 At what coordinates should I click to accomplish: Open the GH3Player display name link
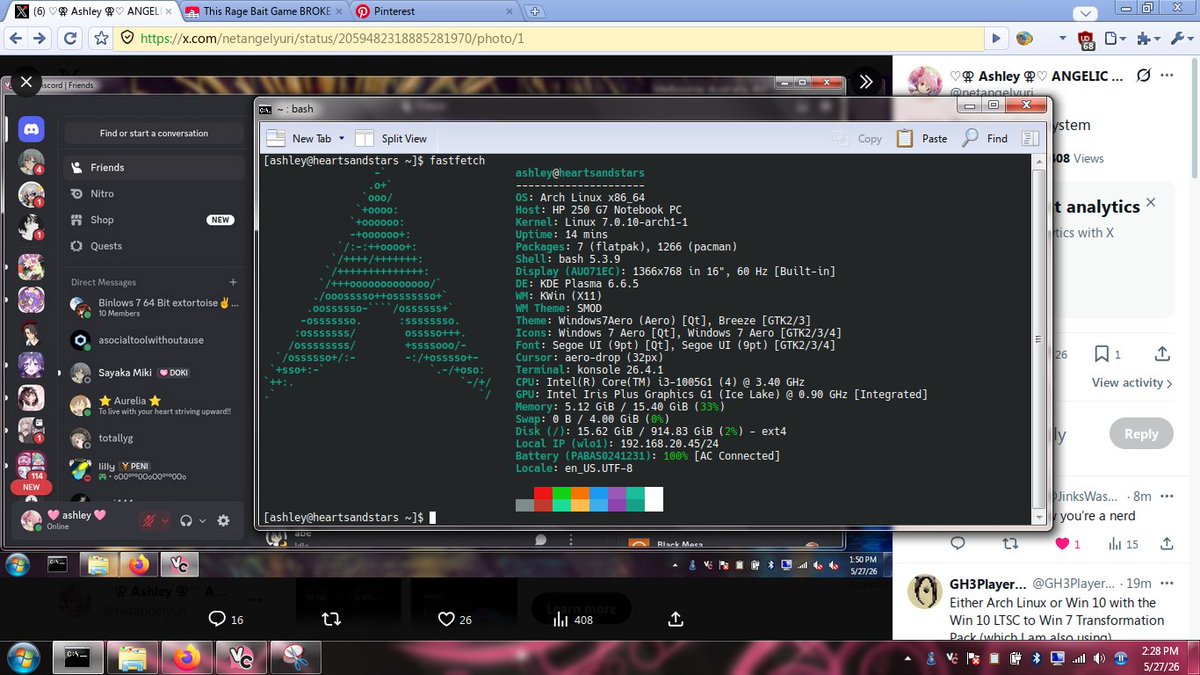tap(986, 583)
